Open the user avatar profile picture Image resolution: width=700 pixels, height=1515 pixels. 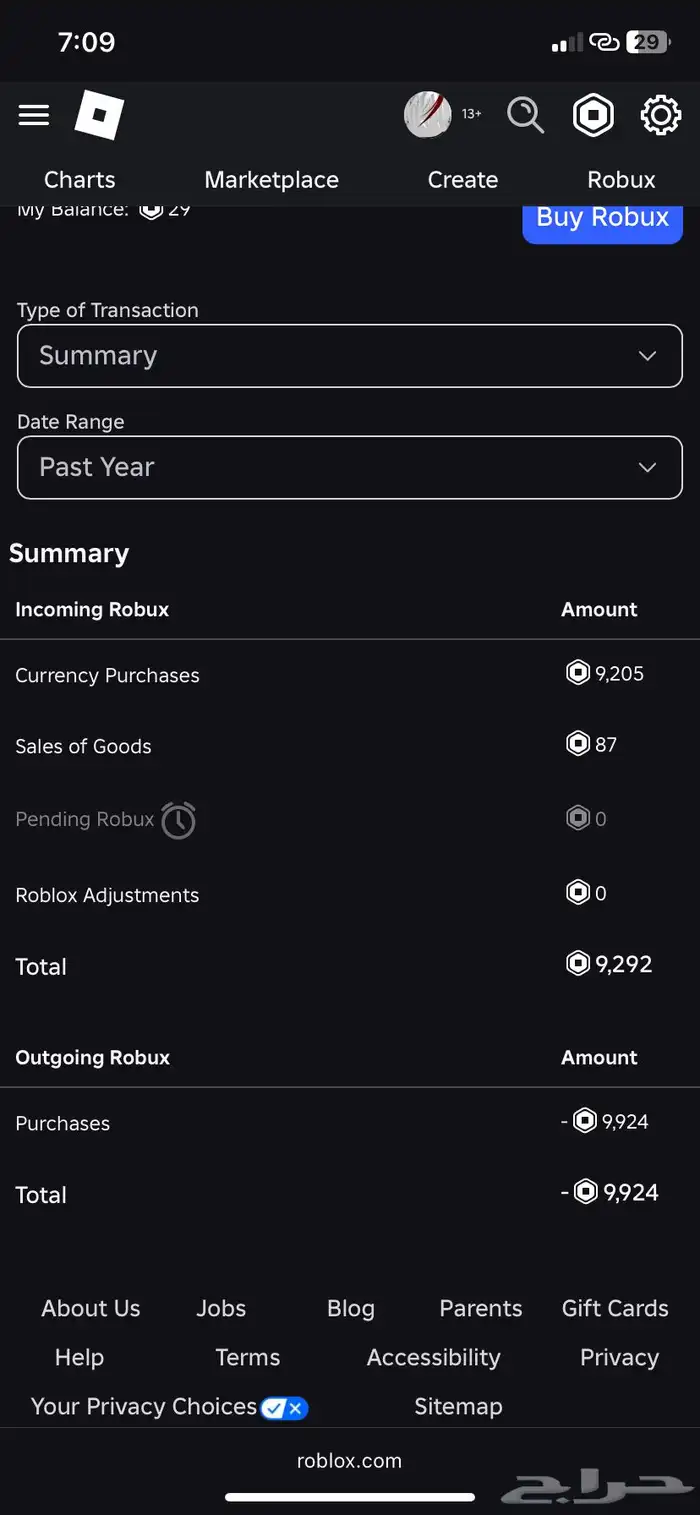click(x=427, y=115)
